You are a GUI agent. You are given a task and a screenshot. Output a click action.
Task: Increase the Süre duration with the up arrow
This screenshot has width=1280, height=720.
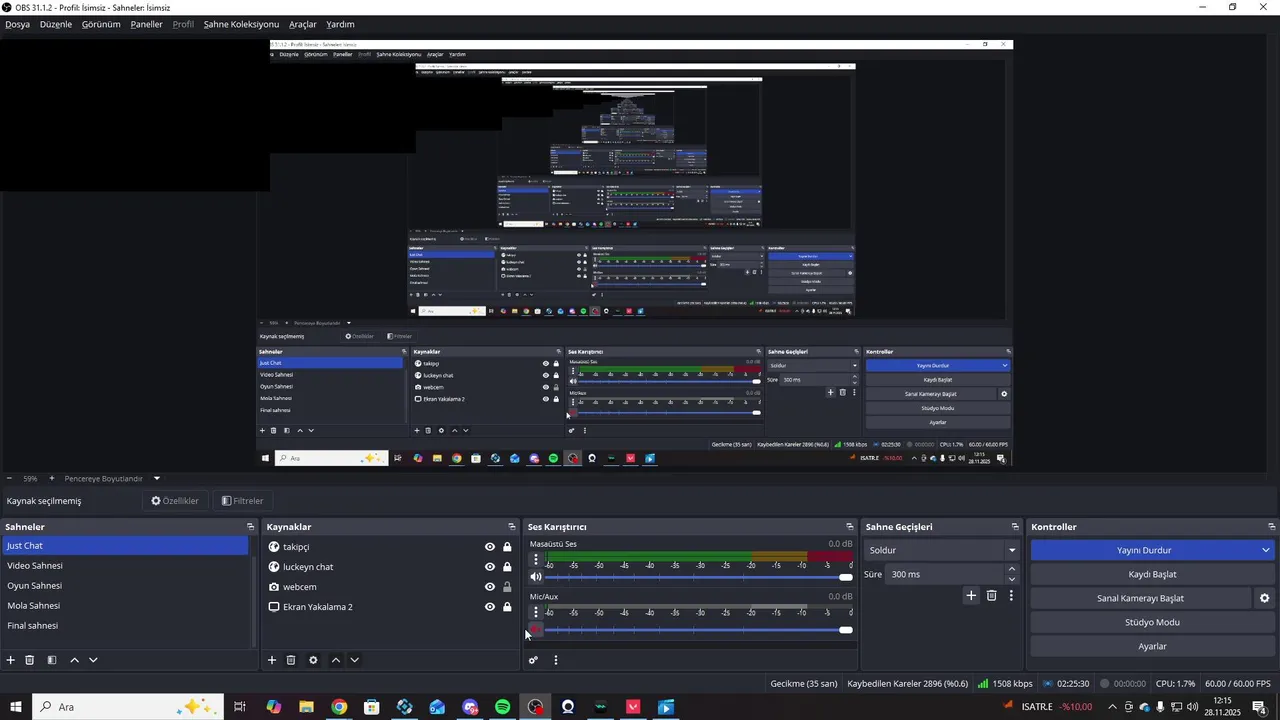1011,570
